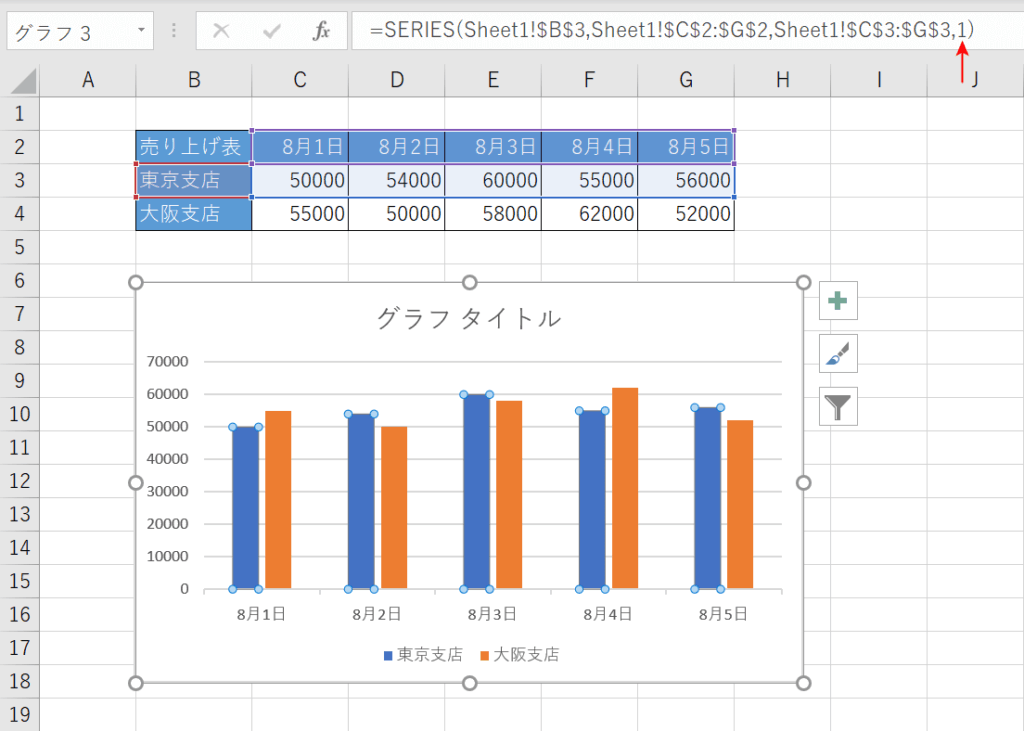Click the blue 東京支店 bar for 8月3日
The height and width of the screenshot is (731, 1024).
[x=477, y=490]
